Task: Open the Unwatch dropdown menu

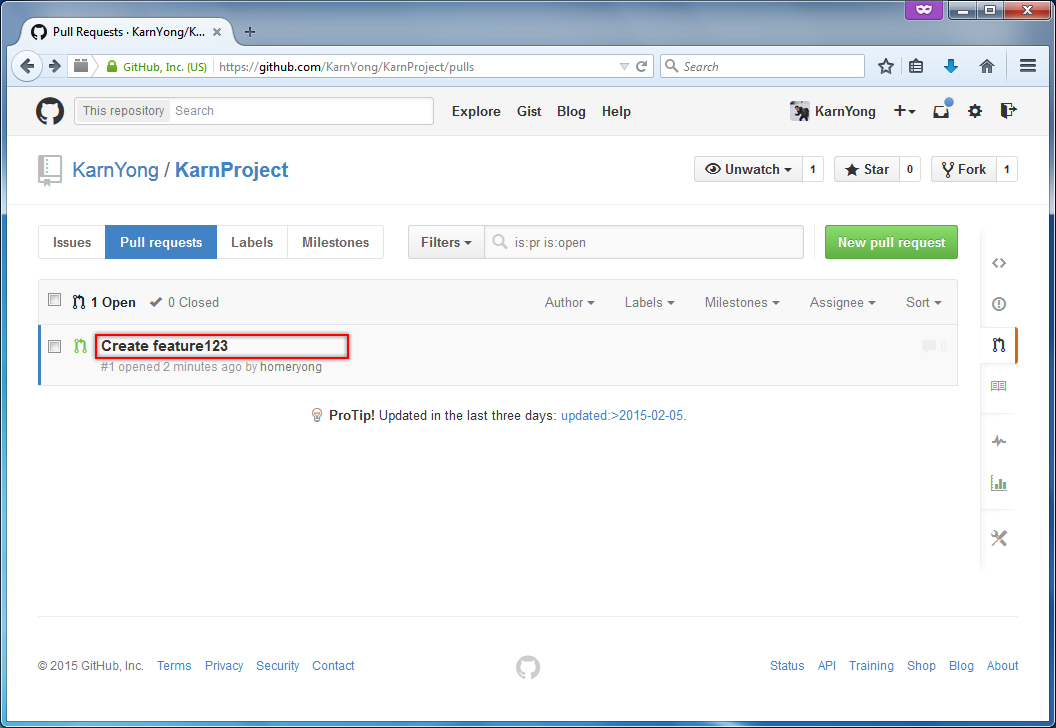Action: [749, 169]
